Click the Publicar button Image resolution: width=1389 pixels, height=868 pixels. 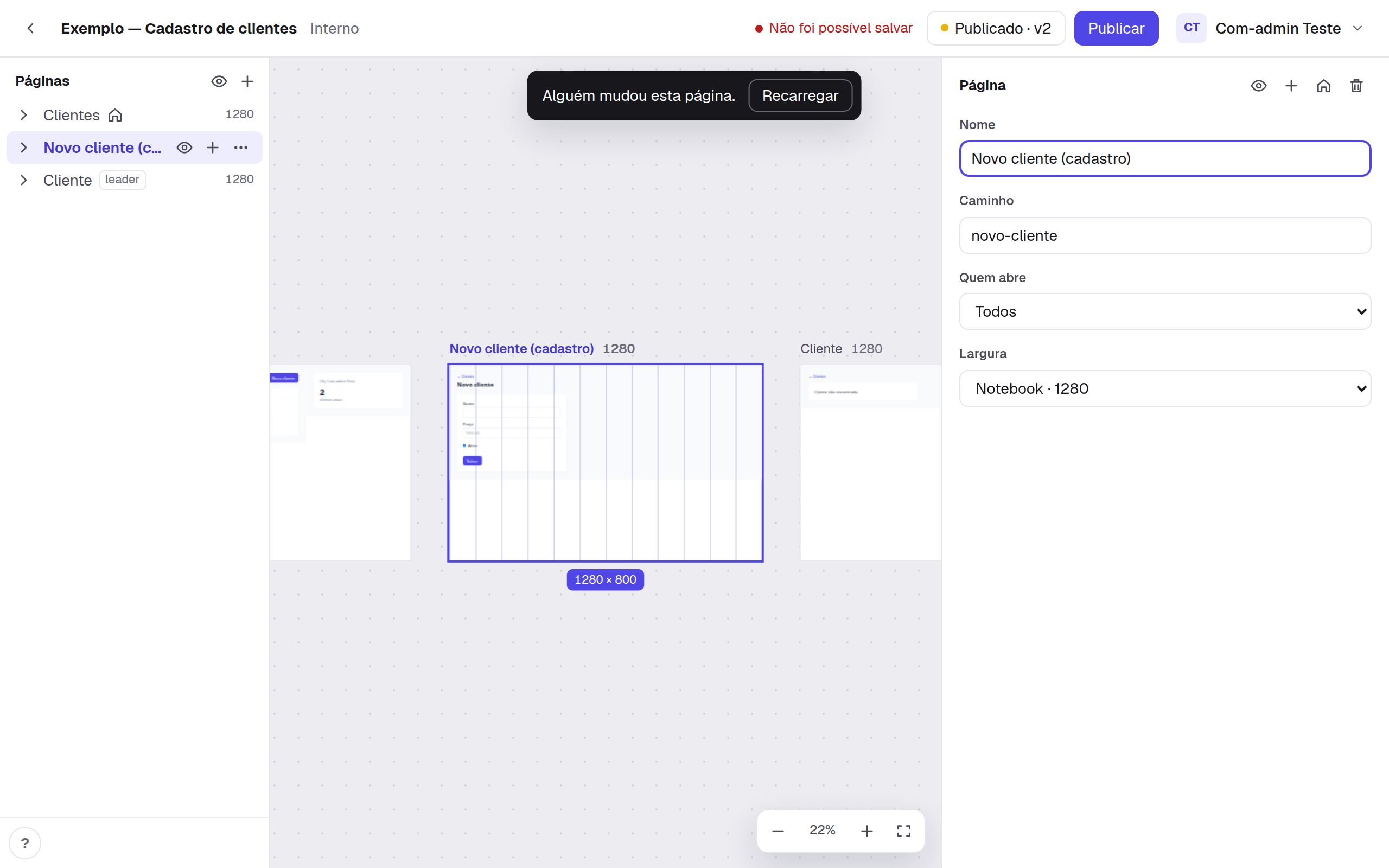coord(1116,28)
